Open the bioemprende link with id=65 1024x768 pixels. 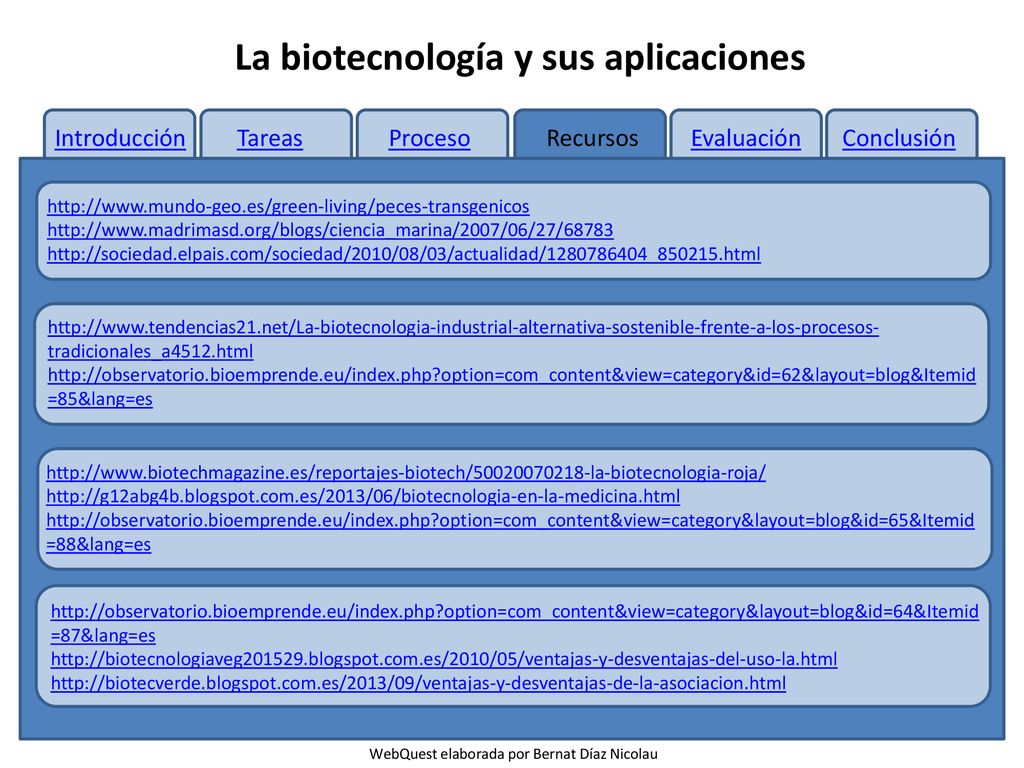click(x=510, y=532)
